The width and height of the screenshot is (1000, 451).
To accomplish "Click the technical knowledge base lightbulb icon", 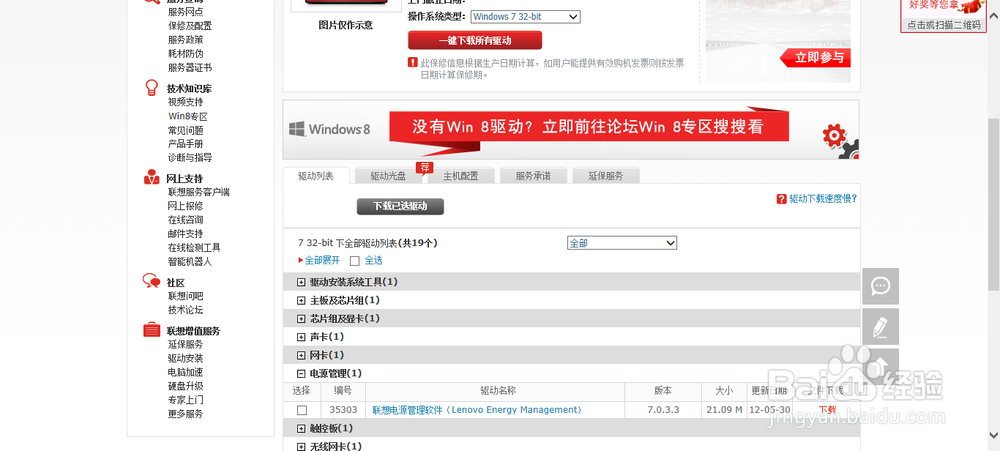I will (152, 87).
